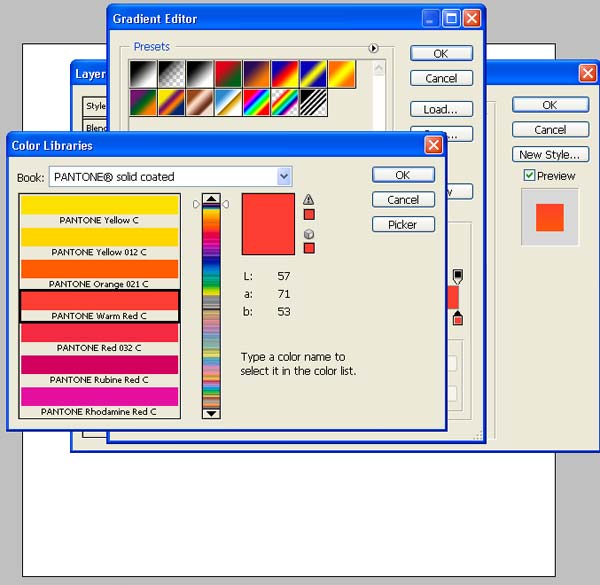
Task: Click the left triangle marker on color strip
Action: [196, 204]
